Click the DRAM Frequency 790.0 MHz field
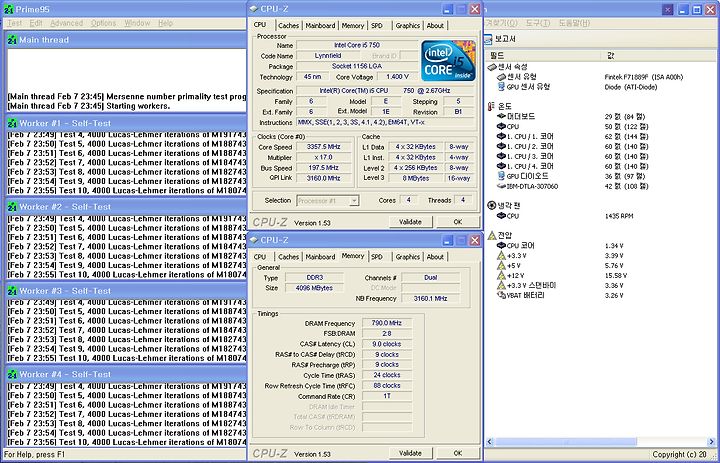 (387, 323)
